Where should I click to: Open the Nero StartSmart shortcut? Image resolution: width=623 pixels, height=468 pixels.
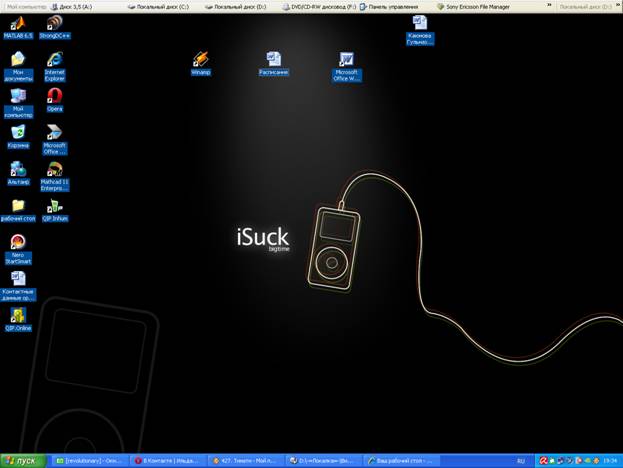(18, 249)
